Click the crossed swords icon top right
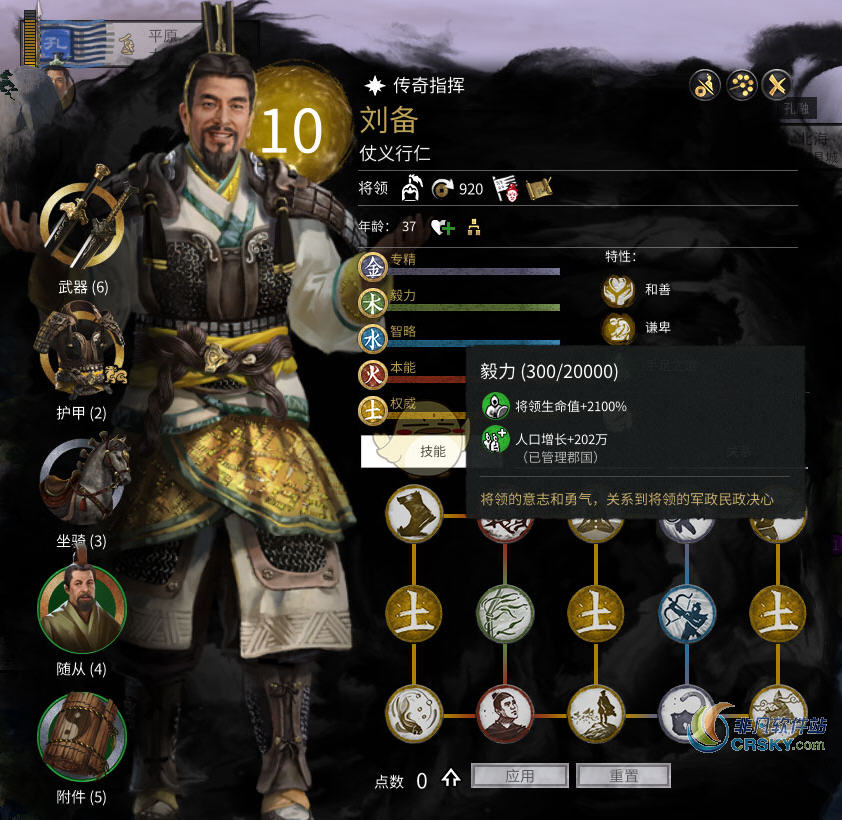This screenshot has width=842, height=820. tap(776, 85)
